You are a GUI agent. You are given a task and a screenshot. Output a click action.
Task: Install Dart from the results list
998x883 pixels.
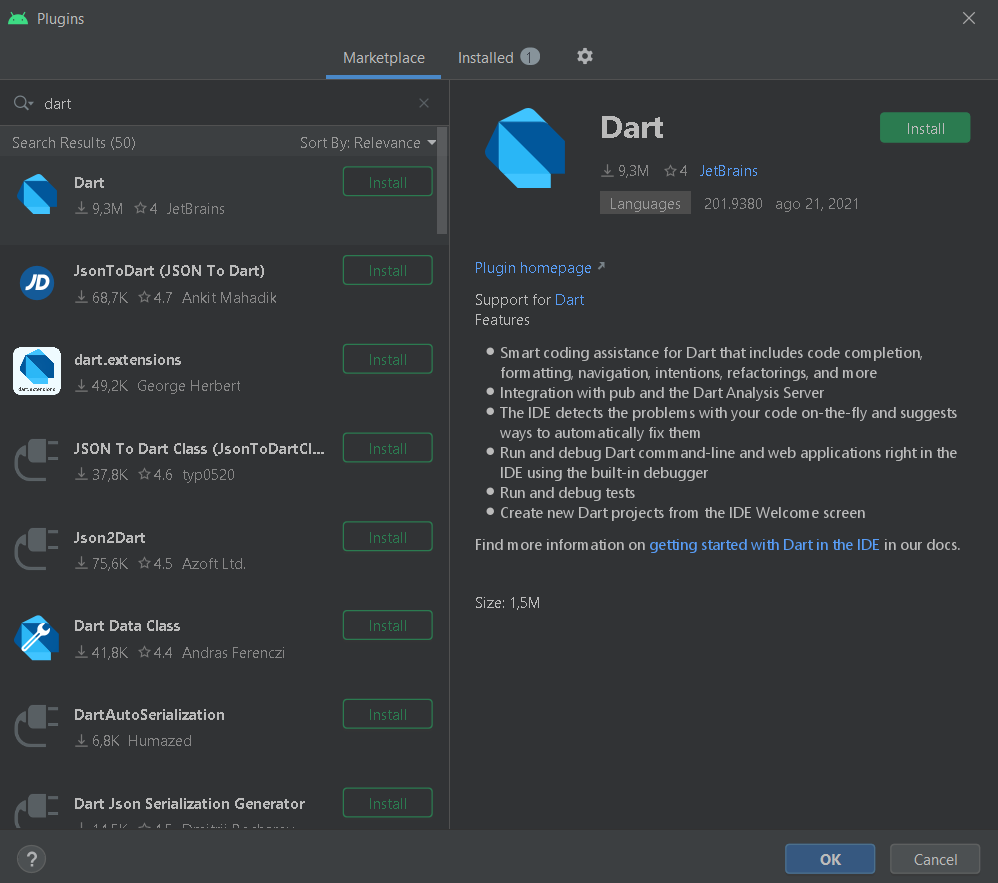(x=388, y=182)
